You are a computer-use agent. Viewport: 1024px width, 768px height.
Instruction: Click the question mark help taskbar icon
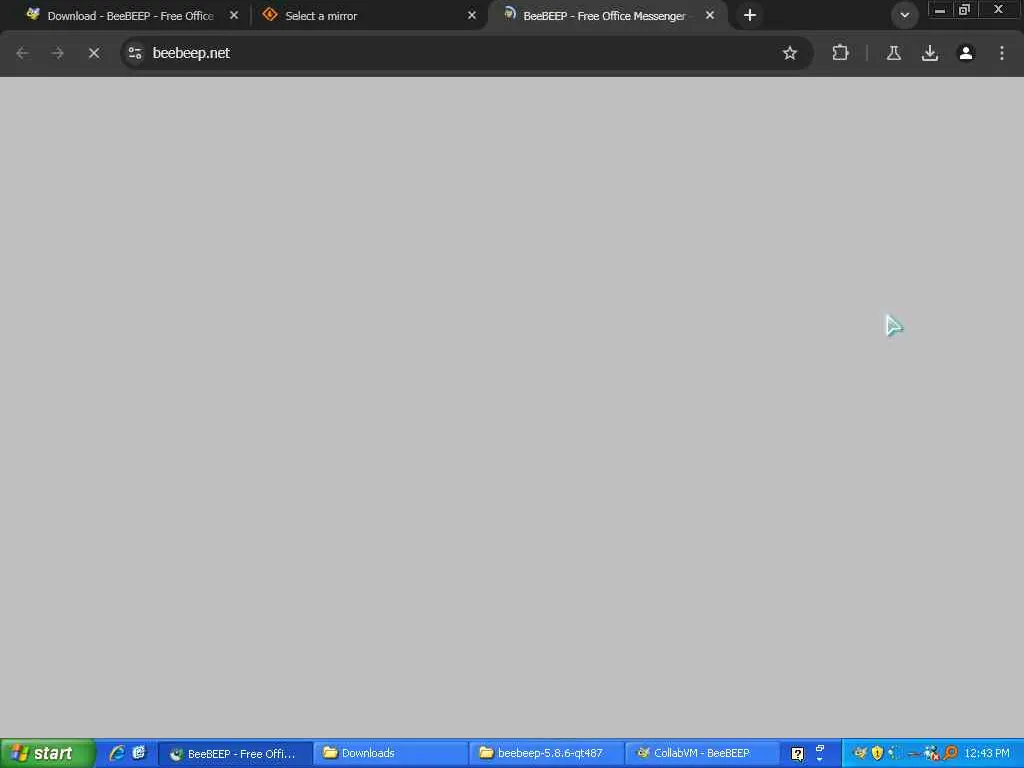click(x=797, y=754)
